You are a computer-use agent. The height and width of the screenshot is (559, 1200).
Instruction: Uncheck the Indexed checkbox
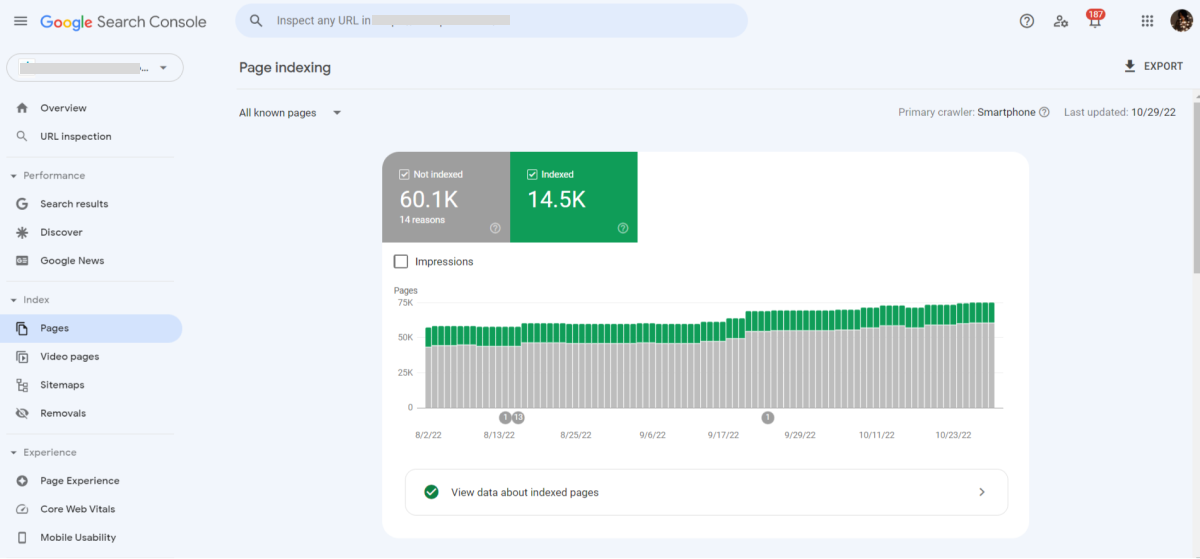[533, 174]
